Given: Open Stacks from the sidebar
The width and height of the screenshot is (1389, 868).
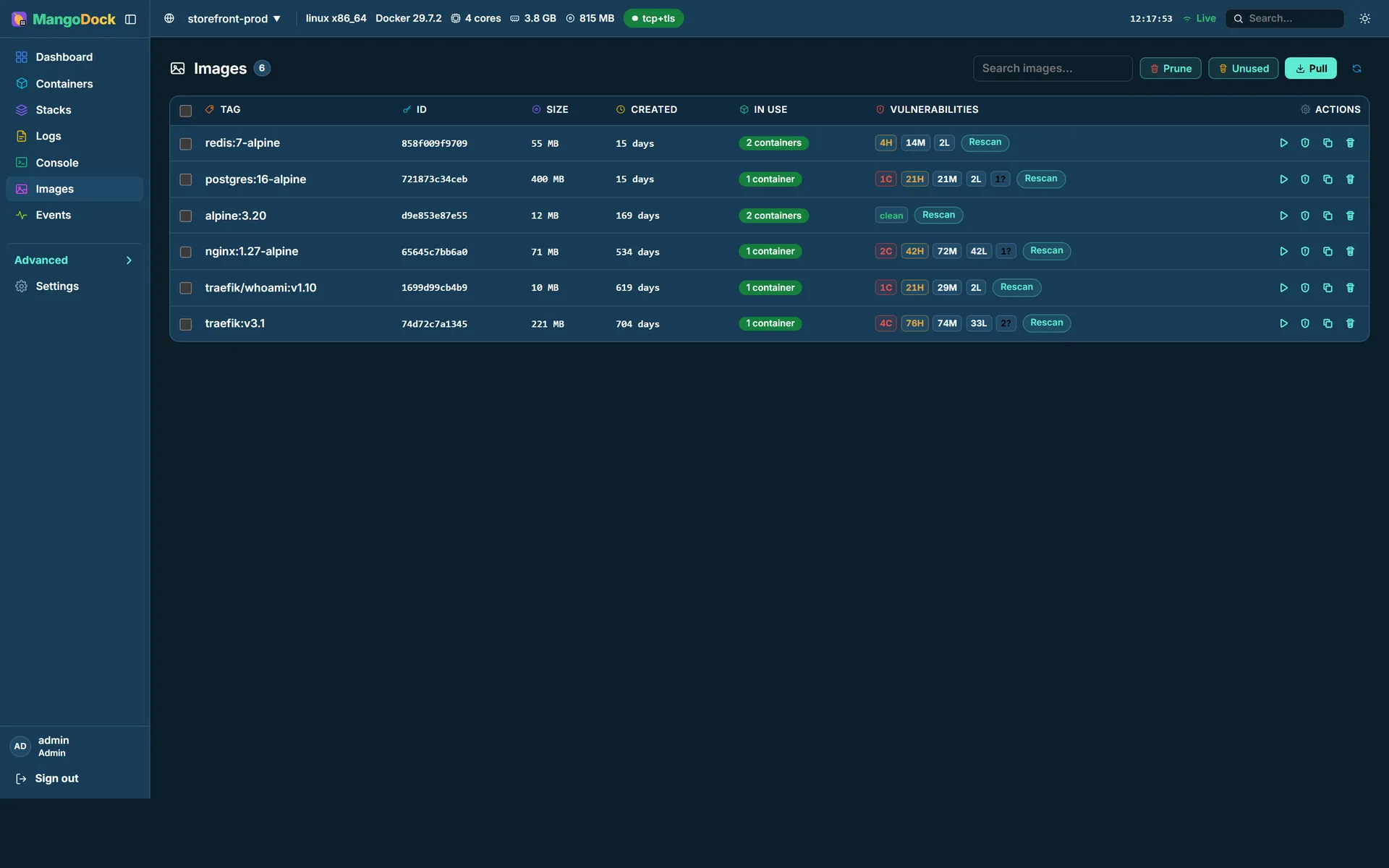Looking at the screenshot, I should click(x=75, y=110).
